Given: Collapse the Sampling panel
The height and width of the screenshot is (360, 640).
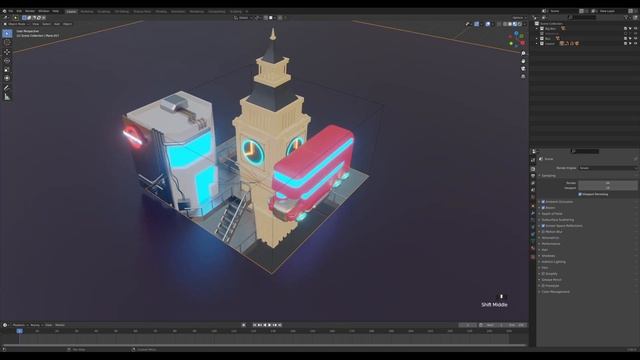Looking at the screenshot, I should coord(549,176).
